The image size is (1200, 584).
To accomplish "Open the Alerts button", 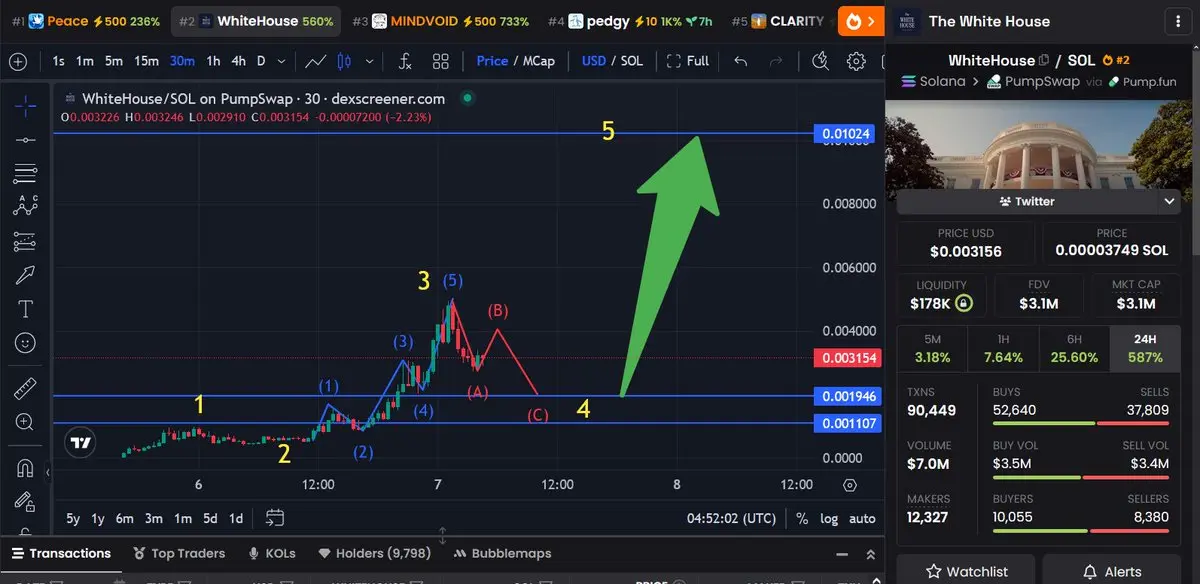I will (1113, 571).
